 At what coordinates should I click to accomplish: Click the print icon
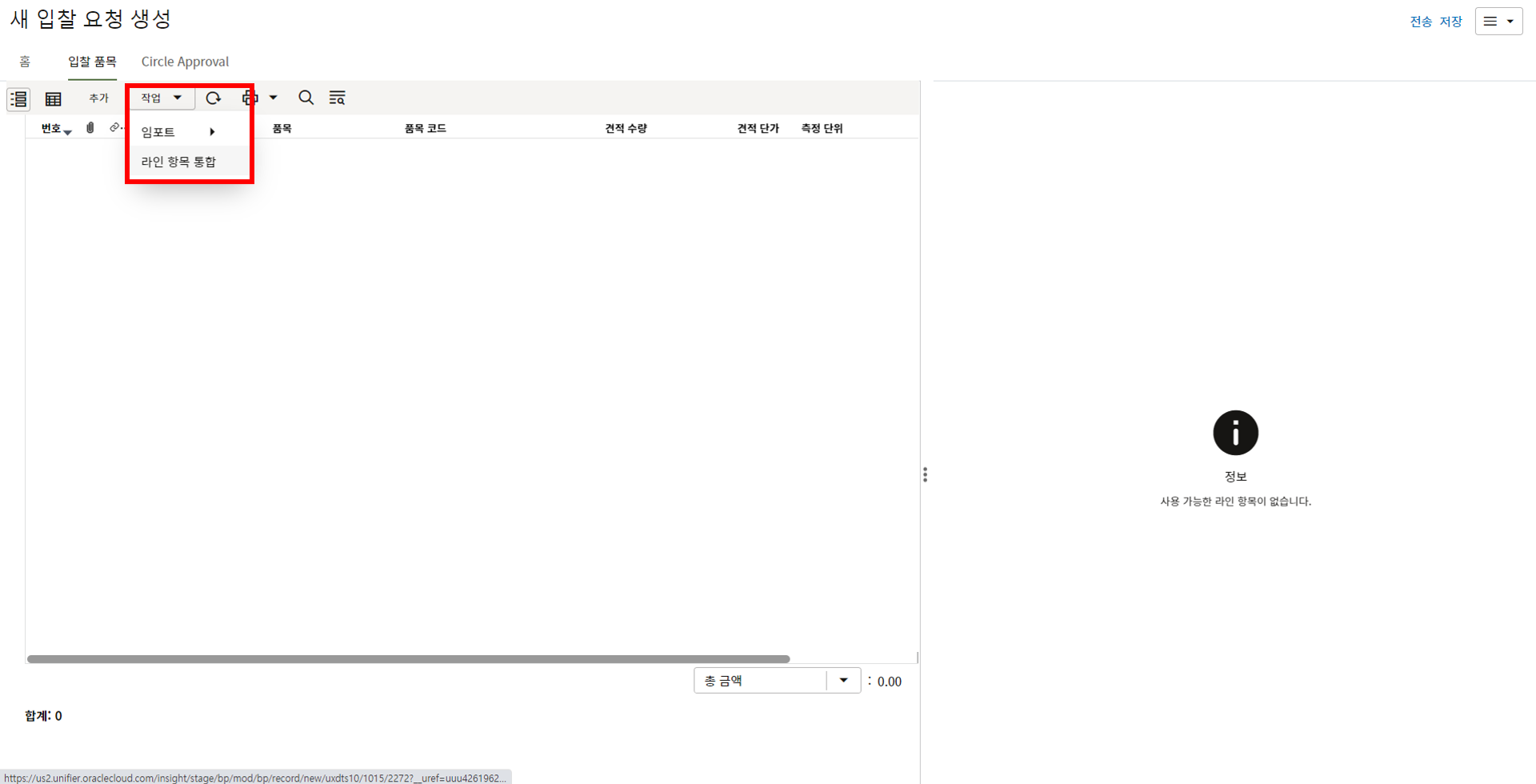click(250, 98)
